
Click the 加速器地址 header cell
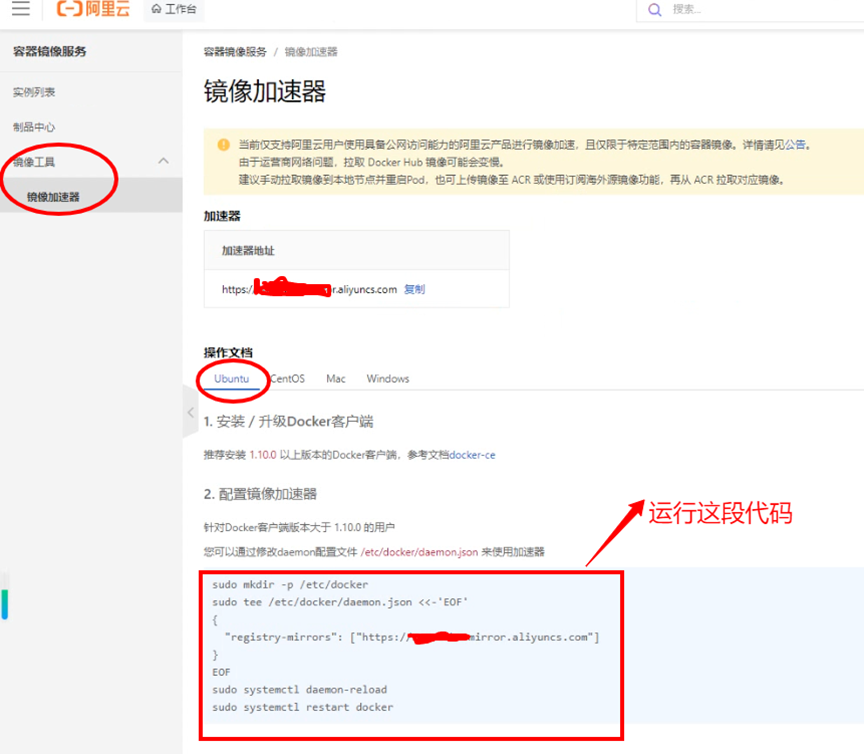pyautogui.click(x=357, y=251)
